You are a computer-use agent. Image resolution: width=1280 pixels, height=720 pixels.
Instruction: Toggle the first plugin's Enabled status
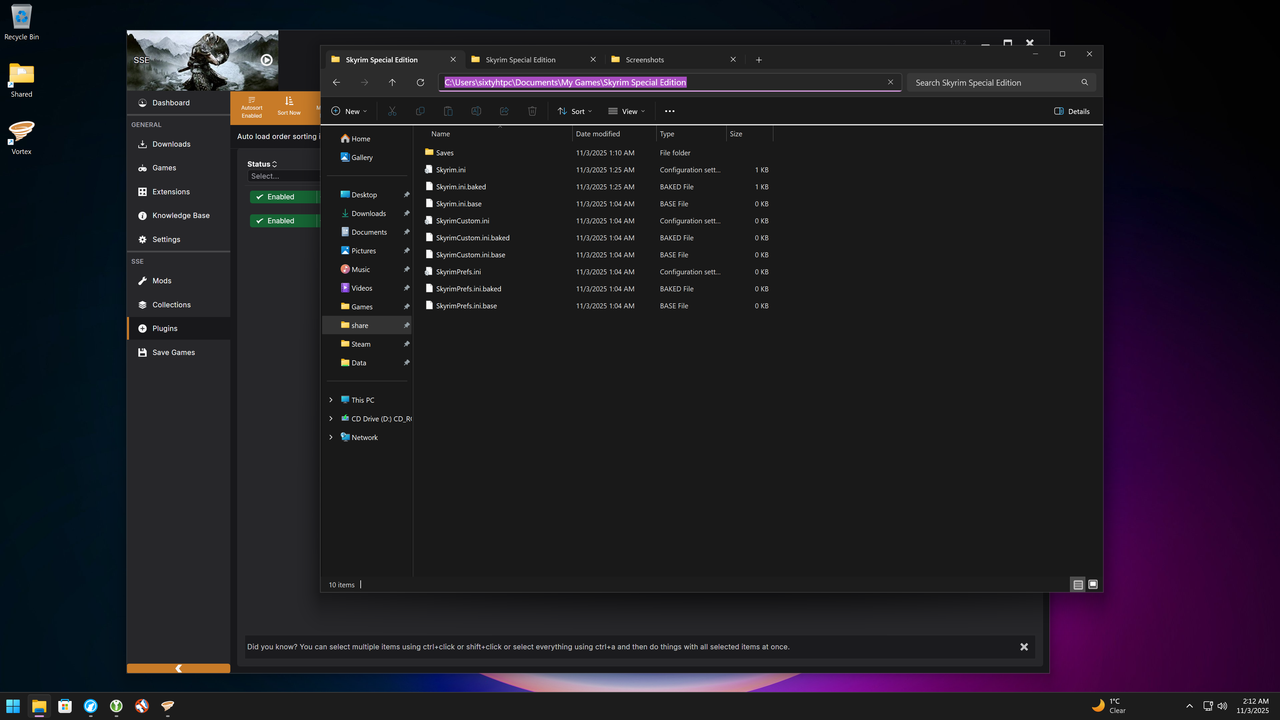(x=277, y=196)
